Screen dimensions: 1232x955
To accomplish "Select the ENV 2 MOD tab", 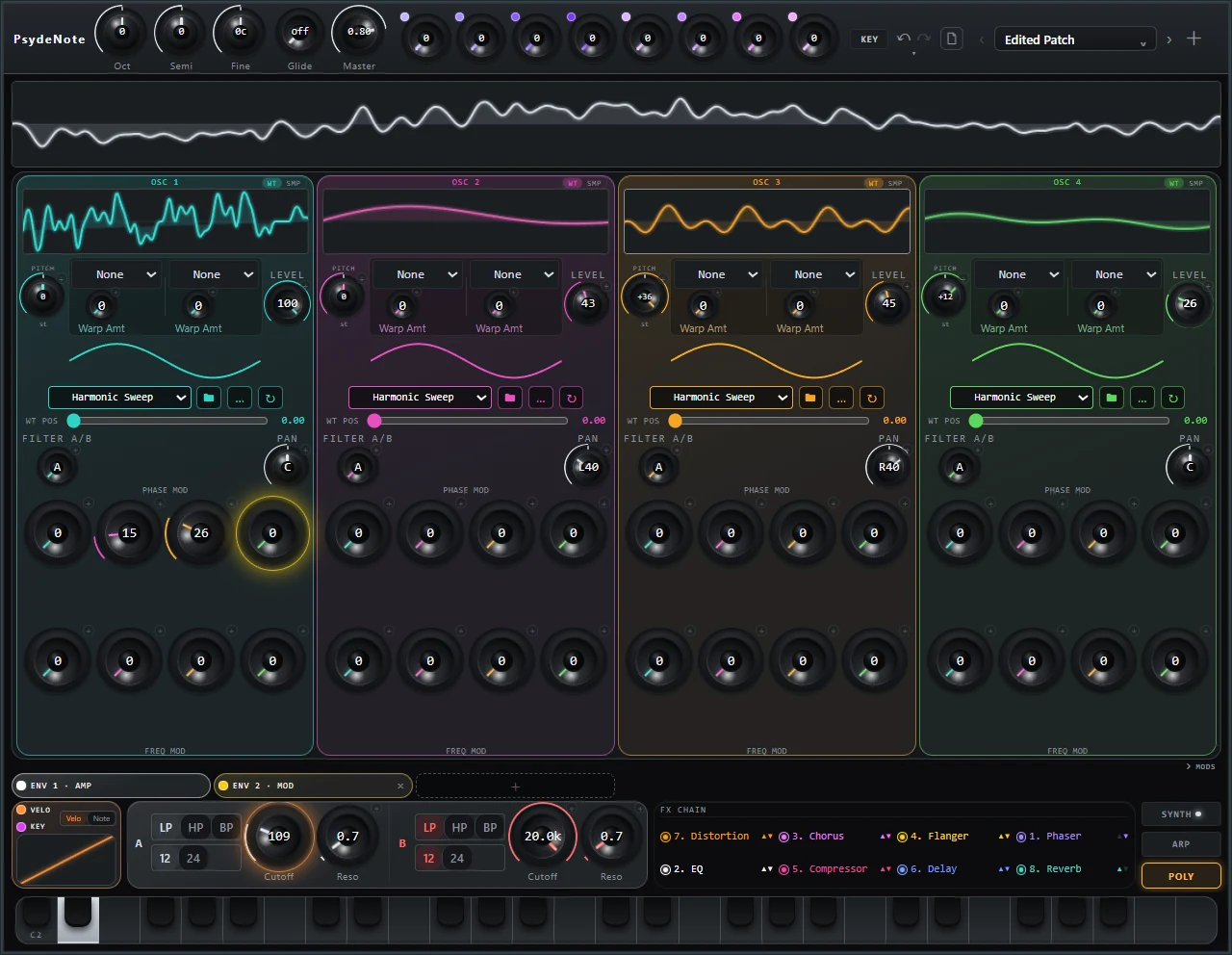I will 313,786.
